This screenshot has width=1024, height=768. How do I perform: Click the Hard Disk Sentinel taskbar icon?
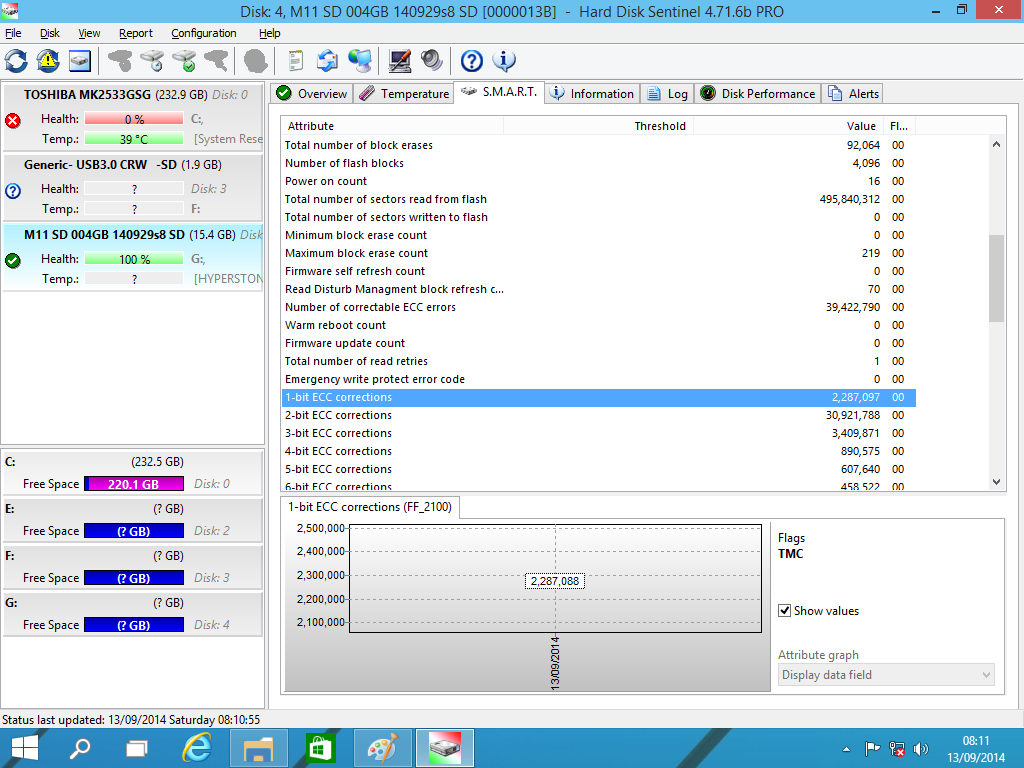(x=444, y=748)
